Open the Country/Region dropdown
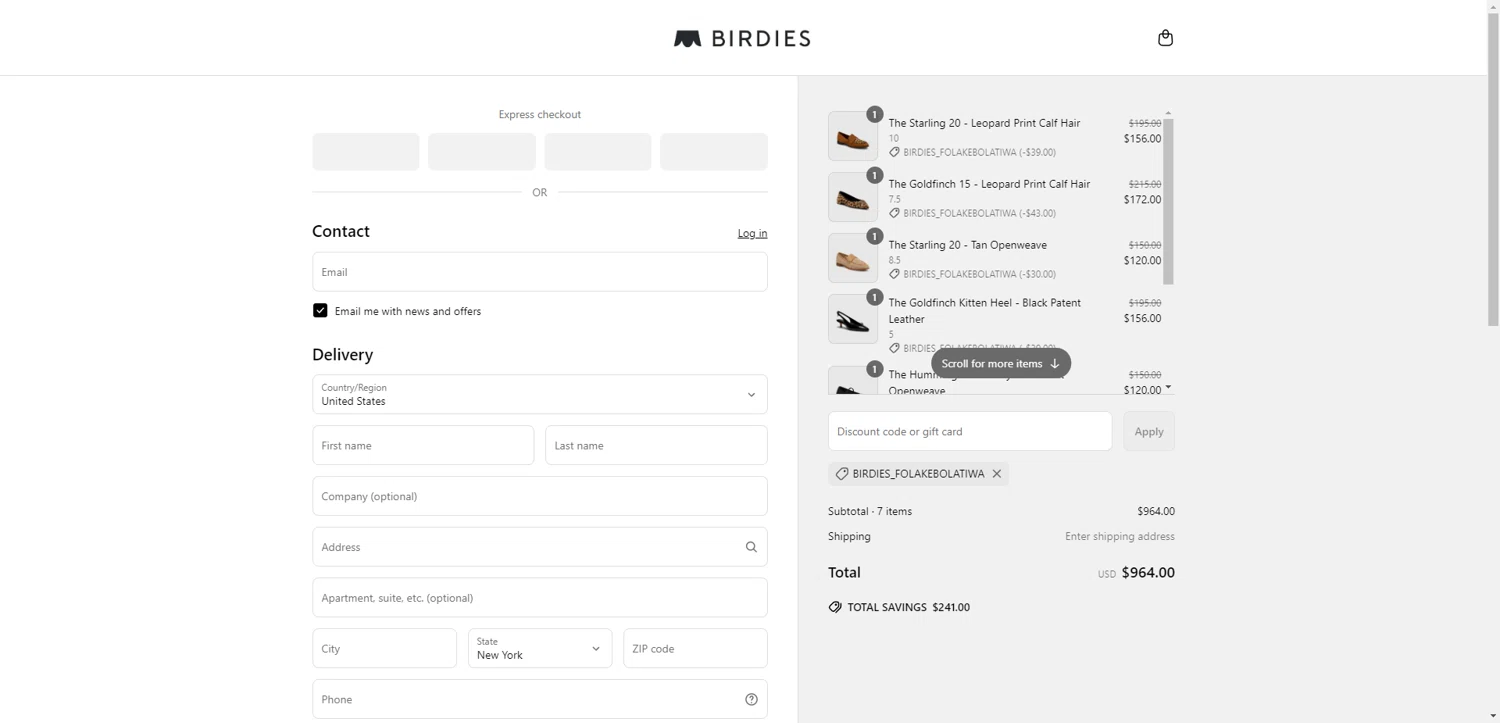Screen dimensions: 1500x723 (x=540, y=395)
